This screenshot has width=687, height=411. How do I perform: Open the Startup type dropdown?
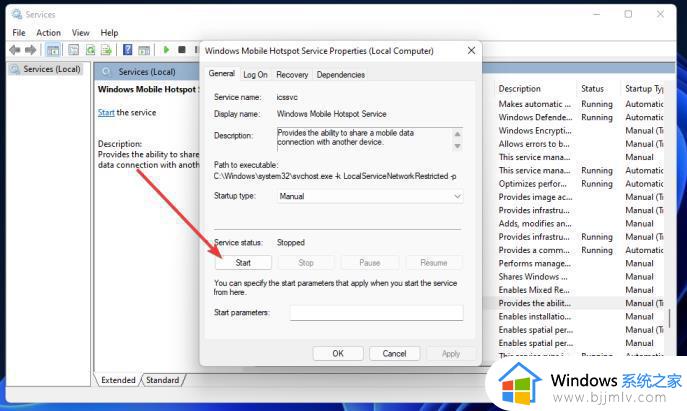[370, 196]
